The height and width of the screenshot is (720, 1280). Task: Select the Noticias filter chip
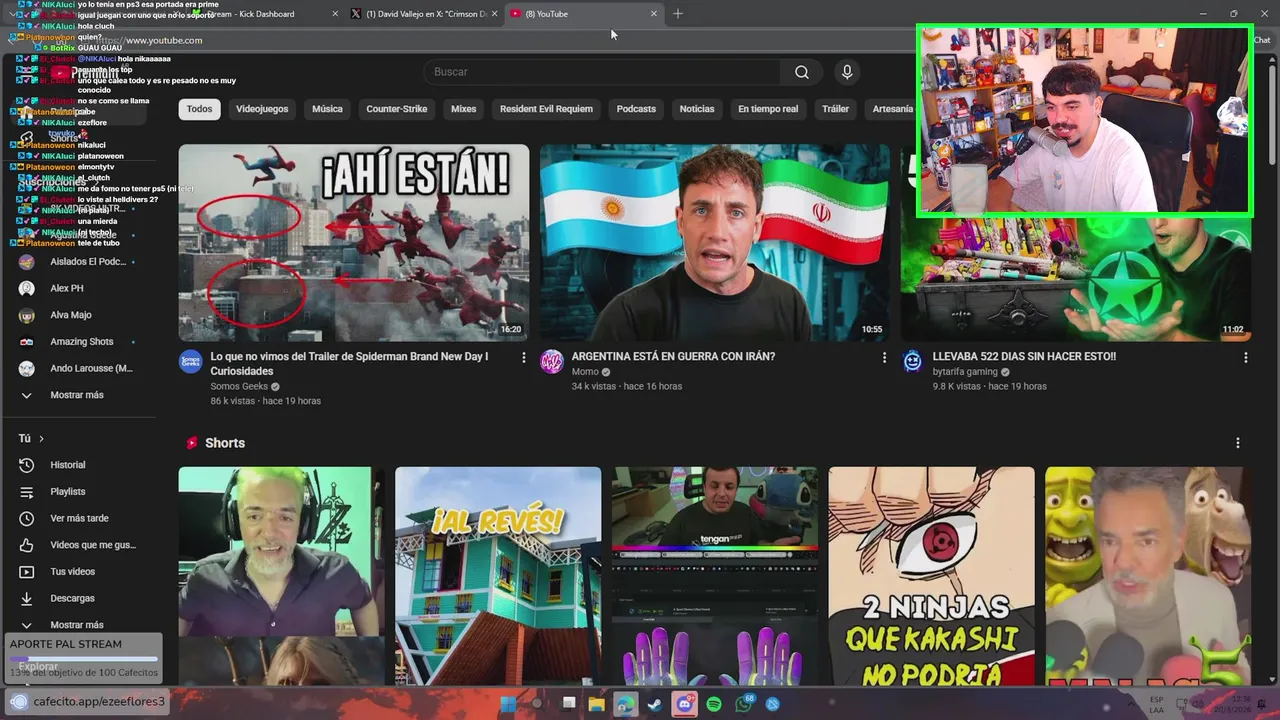tap(697, 109)
